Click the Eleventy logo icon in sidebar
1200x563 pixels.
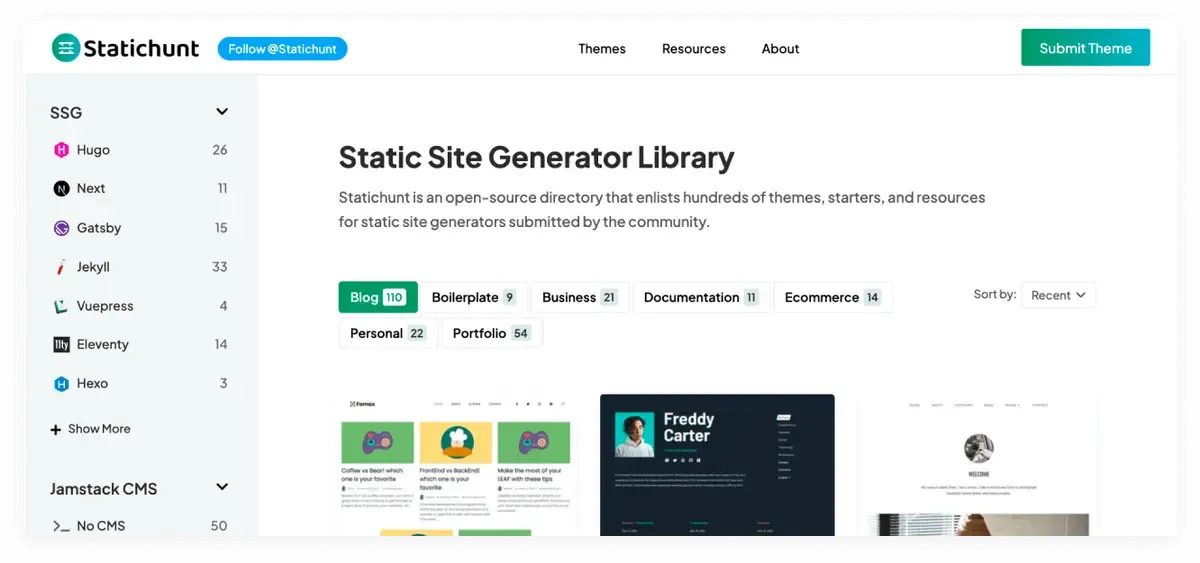(x=61, y=344)
